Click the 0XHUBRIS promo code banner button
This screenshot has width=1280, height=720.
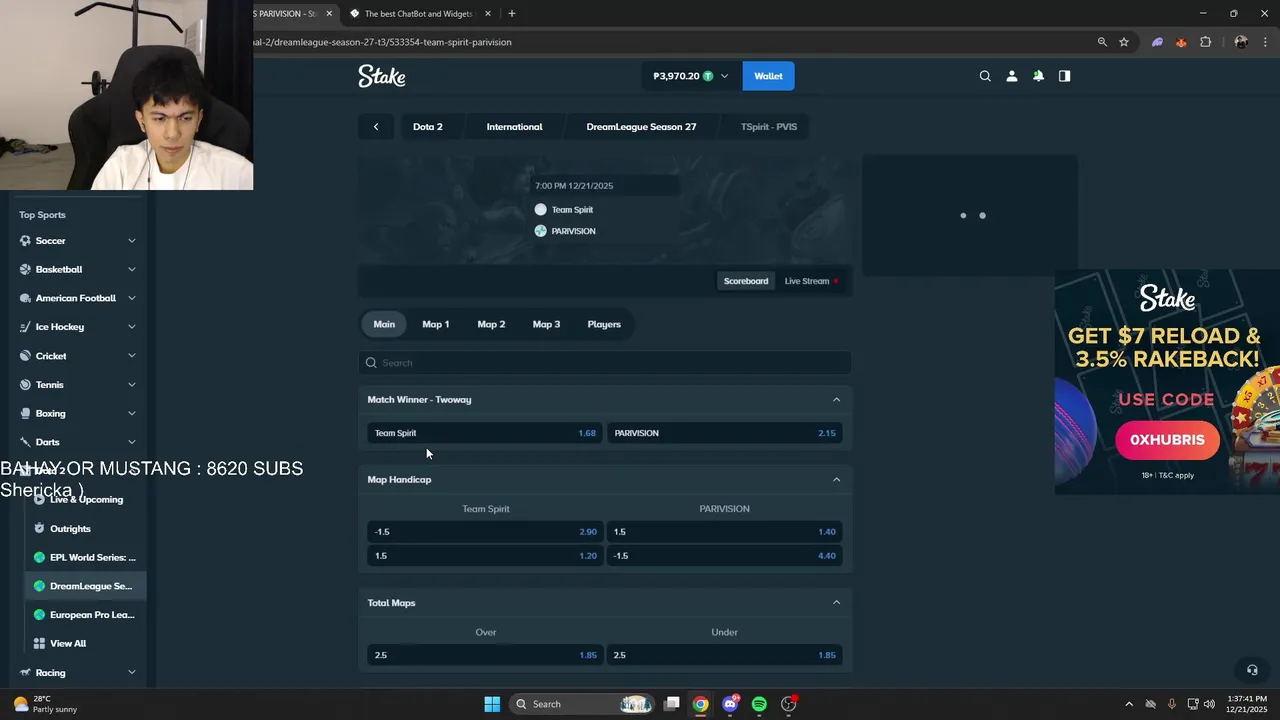1167,440
